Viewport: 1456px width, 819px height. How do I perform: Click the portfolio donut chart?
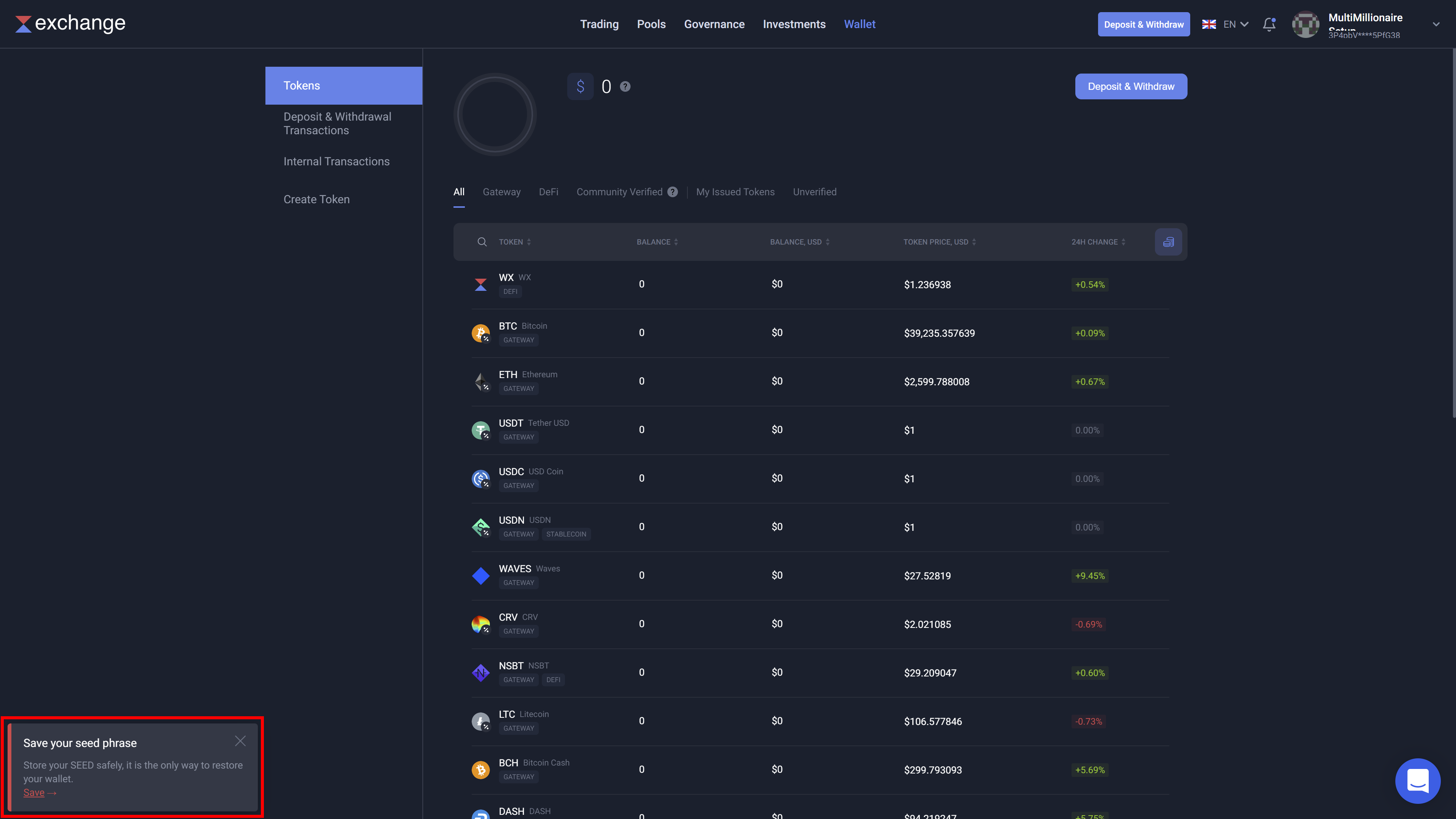[494, 114]
